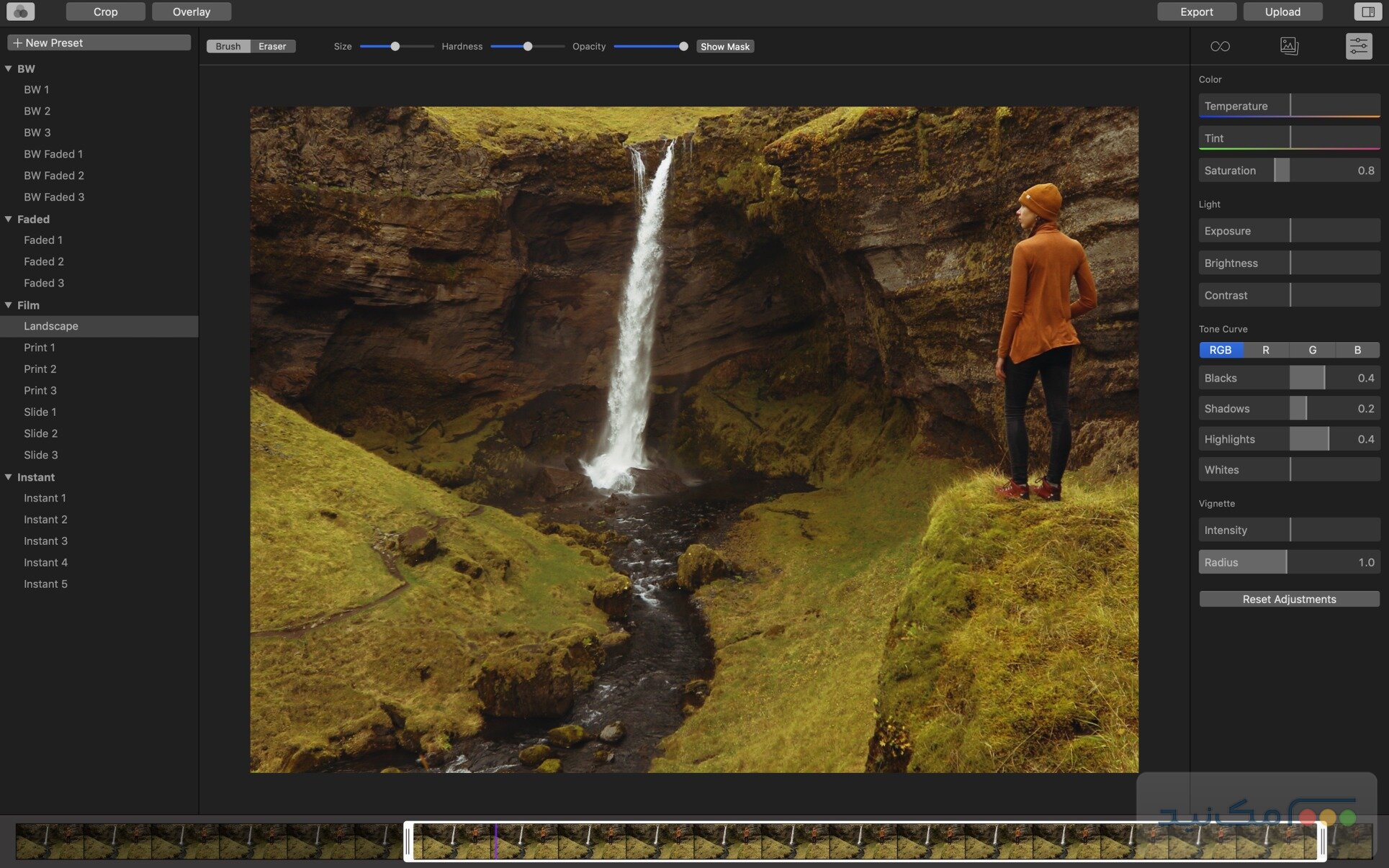This screenshot has height=868, width=1389.
Task: Select the Landscape preset under Film
Action: click(51, 325)
